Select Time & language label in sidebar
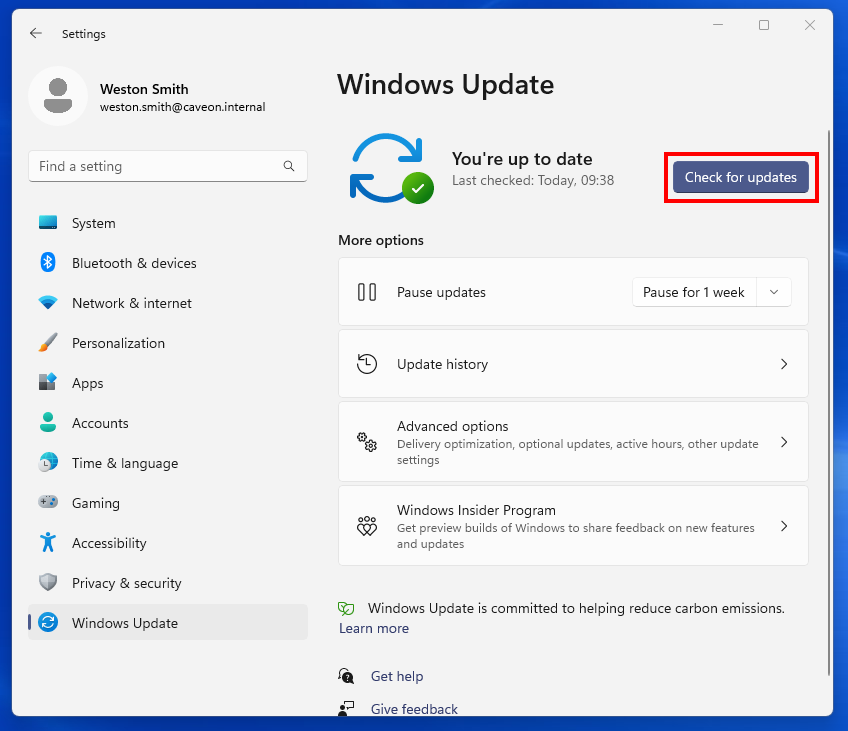Screen dimensions: 848x731 (125, 463)
